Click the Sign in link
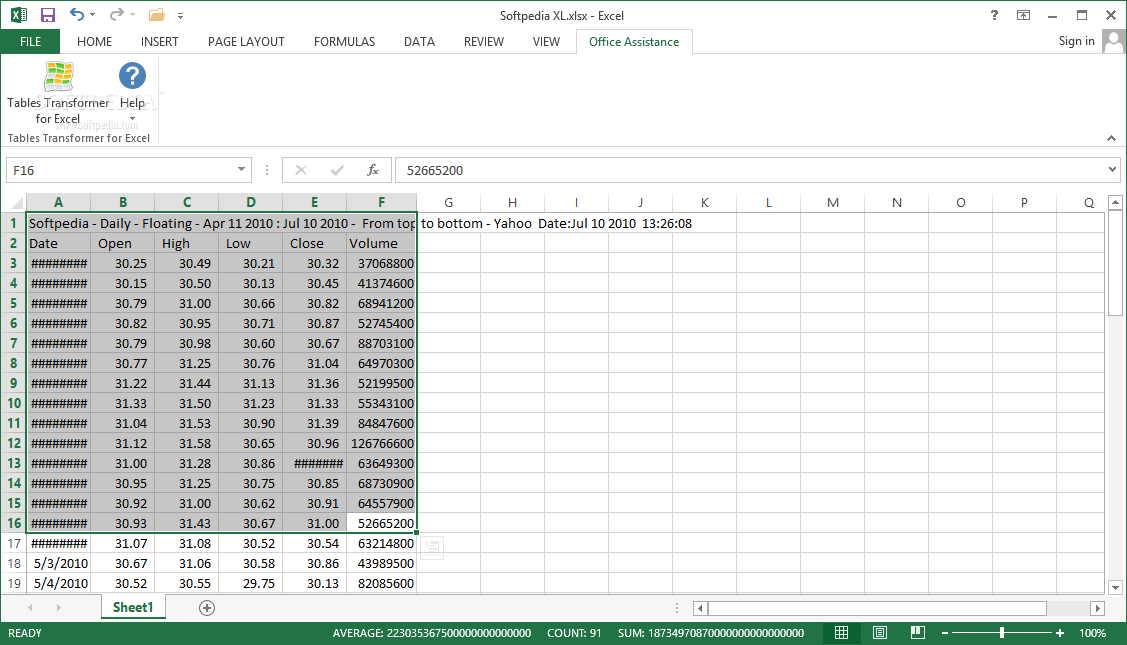Screen dimensions: 1127x645 click(1076, 41)
